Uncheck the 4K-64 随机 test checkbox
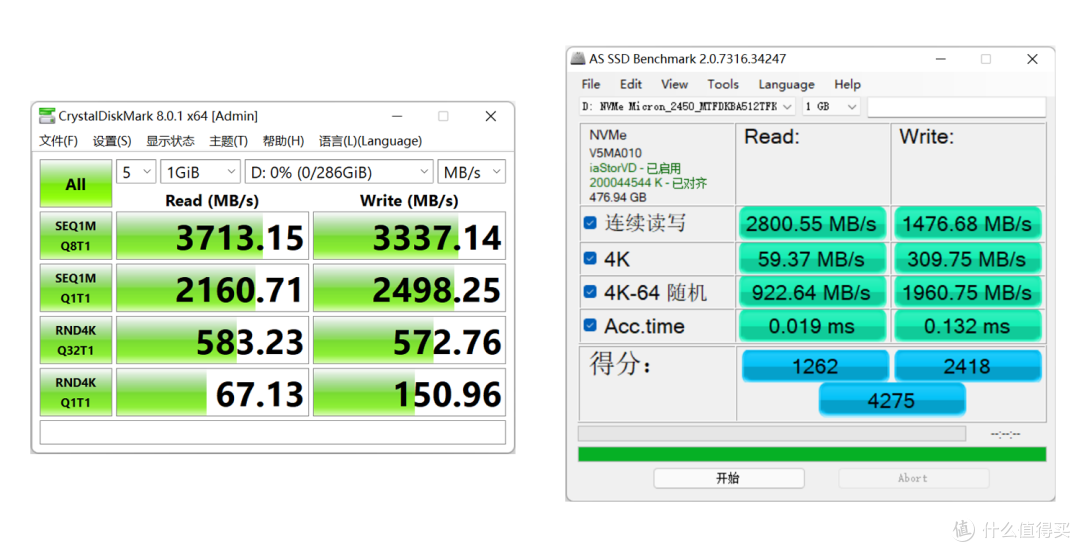The width and height of the screenshot is (1080, 552). coord(590,292)
